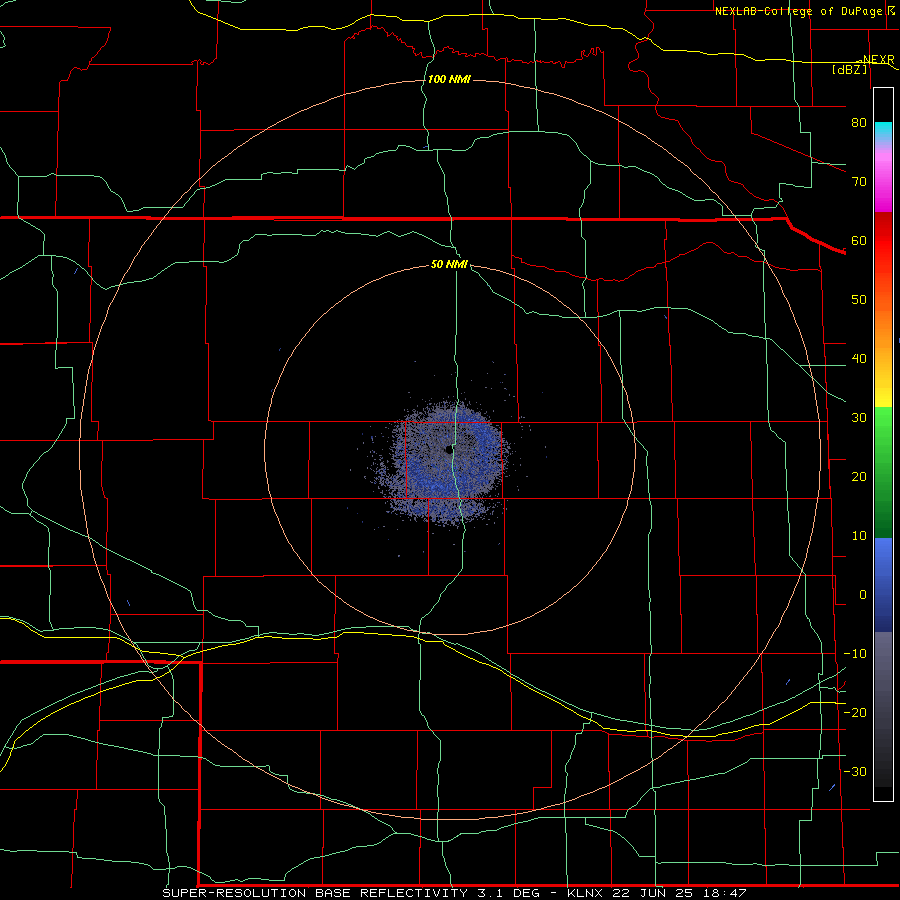Click the 50 NMI range ring label
This screenshot has height=900, width=900.
(x=449, y=265)
